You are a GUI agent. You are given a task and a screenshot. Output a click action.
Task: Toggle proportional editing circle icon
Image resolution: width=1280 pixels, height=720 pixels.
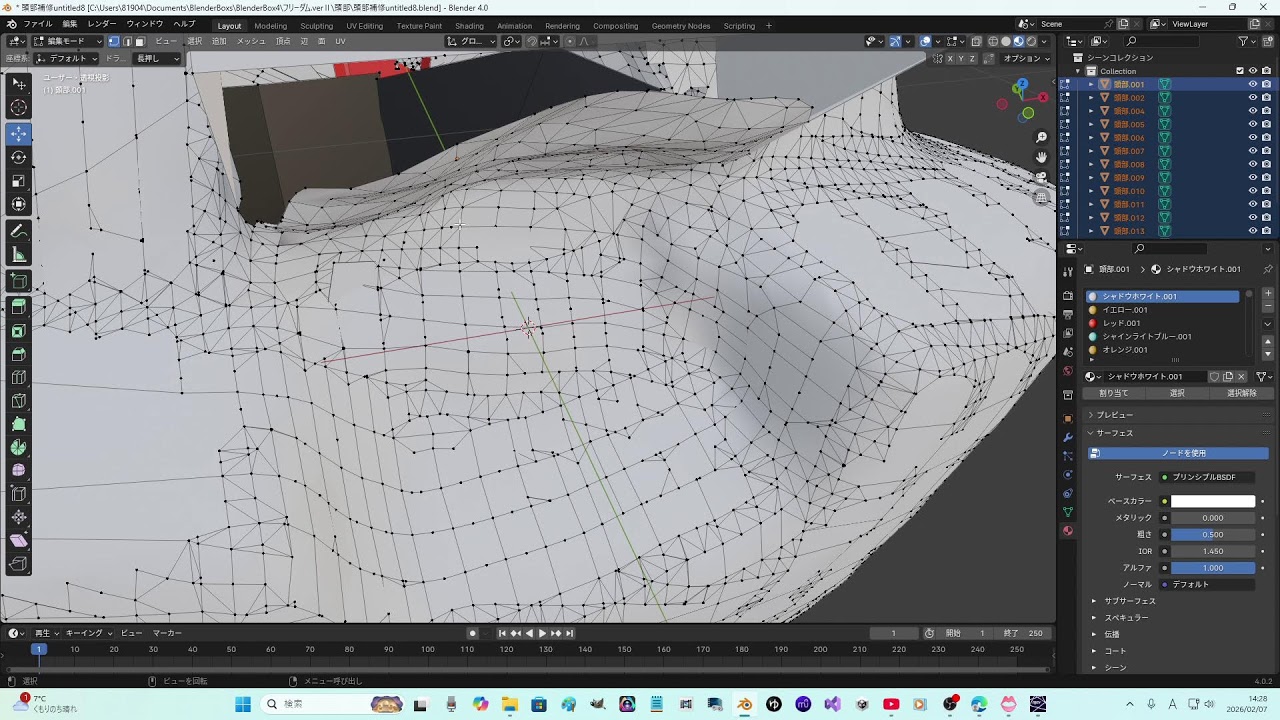(x=570, y=41)
